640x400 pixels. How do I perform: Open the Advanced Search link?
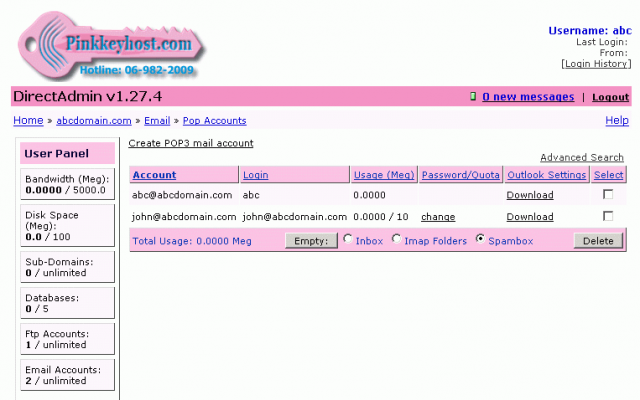(x=581, y=158)
